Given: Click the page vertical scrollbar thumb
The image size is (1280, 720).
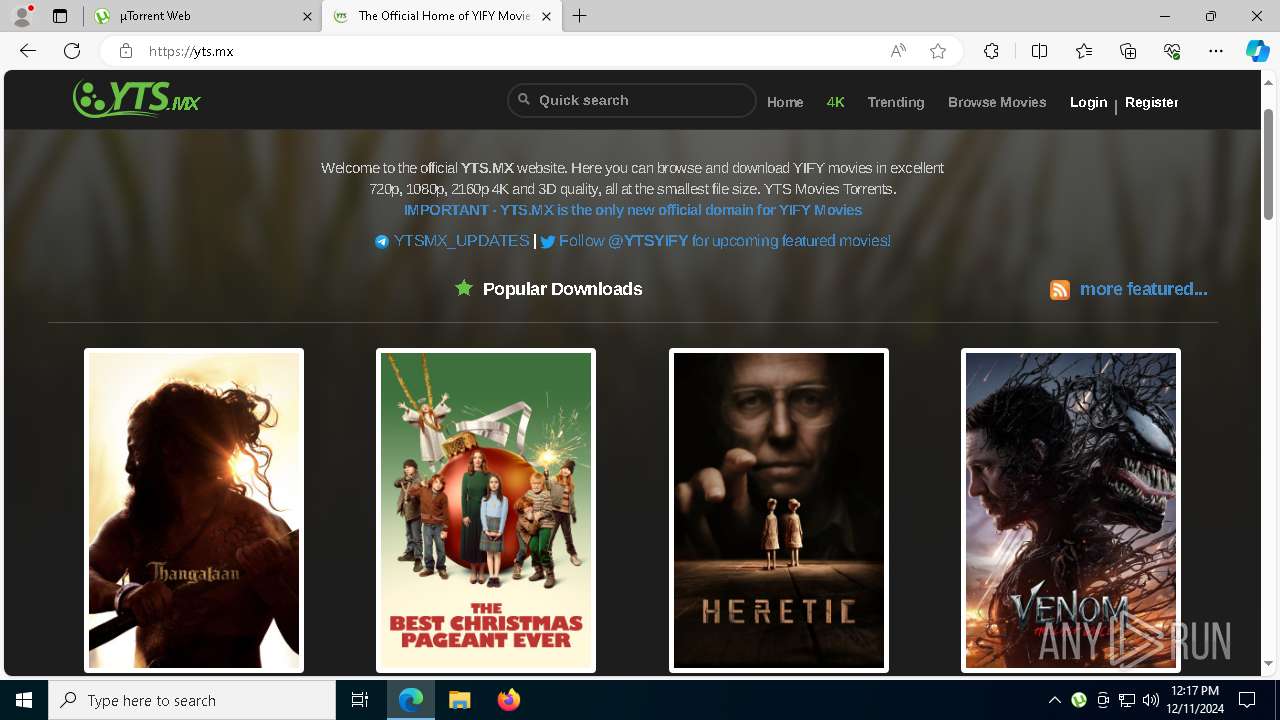Looking at the screenshot, I should pyautogui.click(x=1269, y=164).
